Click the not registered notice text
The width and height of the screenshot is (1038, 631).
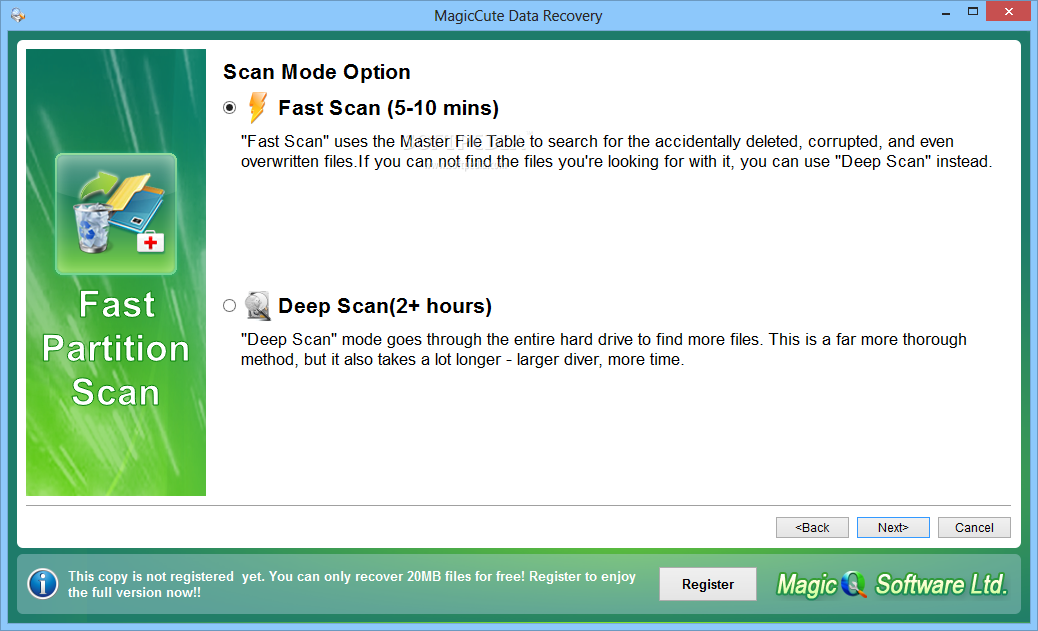(x=352, y=584)
